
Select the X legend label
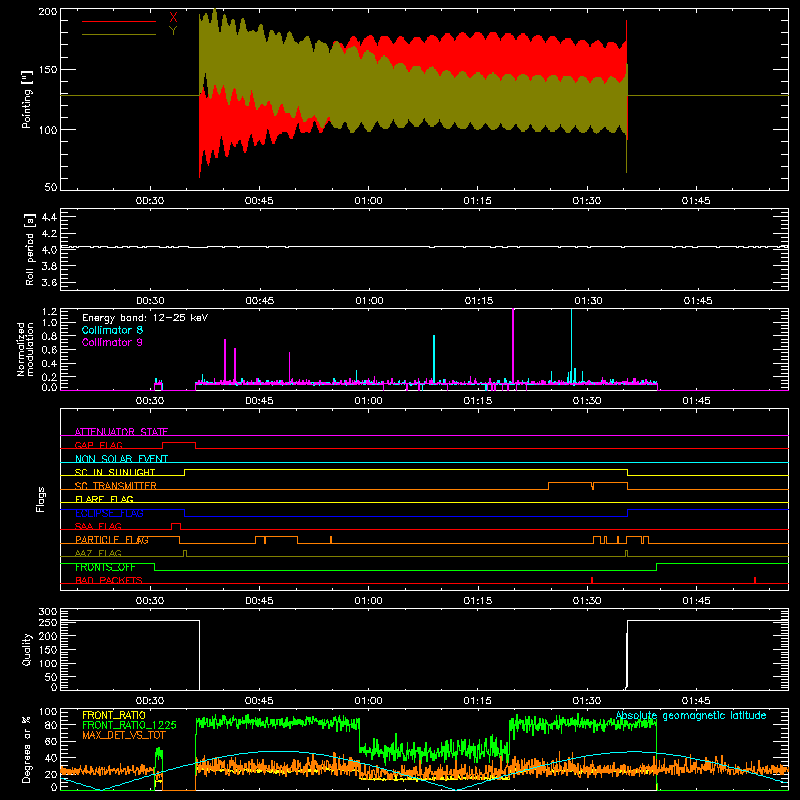click(173, 18)
